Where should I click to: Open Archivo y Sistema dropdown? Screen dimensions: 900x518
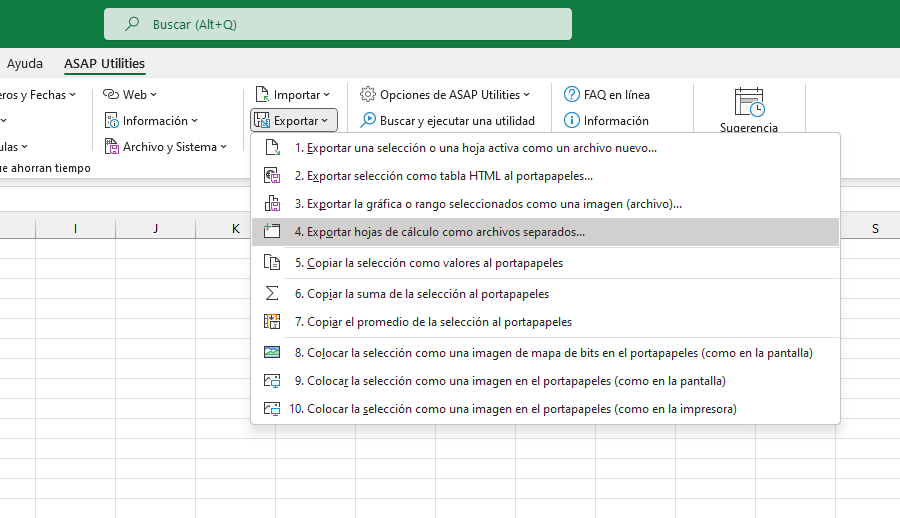(x=165, y=146)
